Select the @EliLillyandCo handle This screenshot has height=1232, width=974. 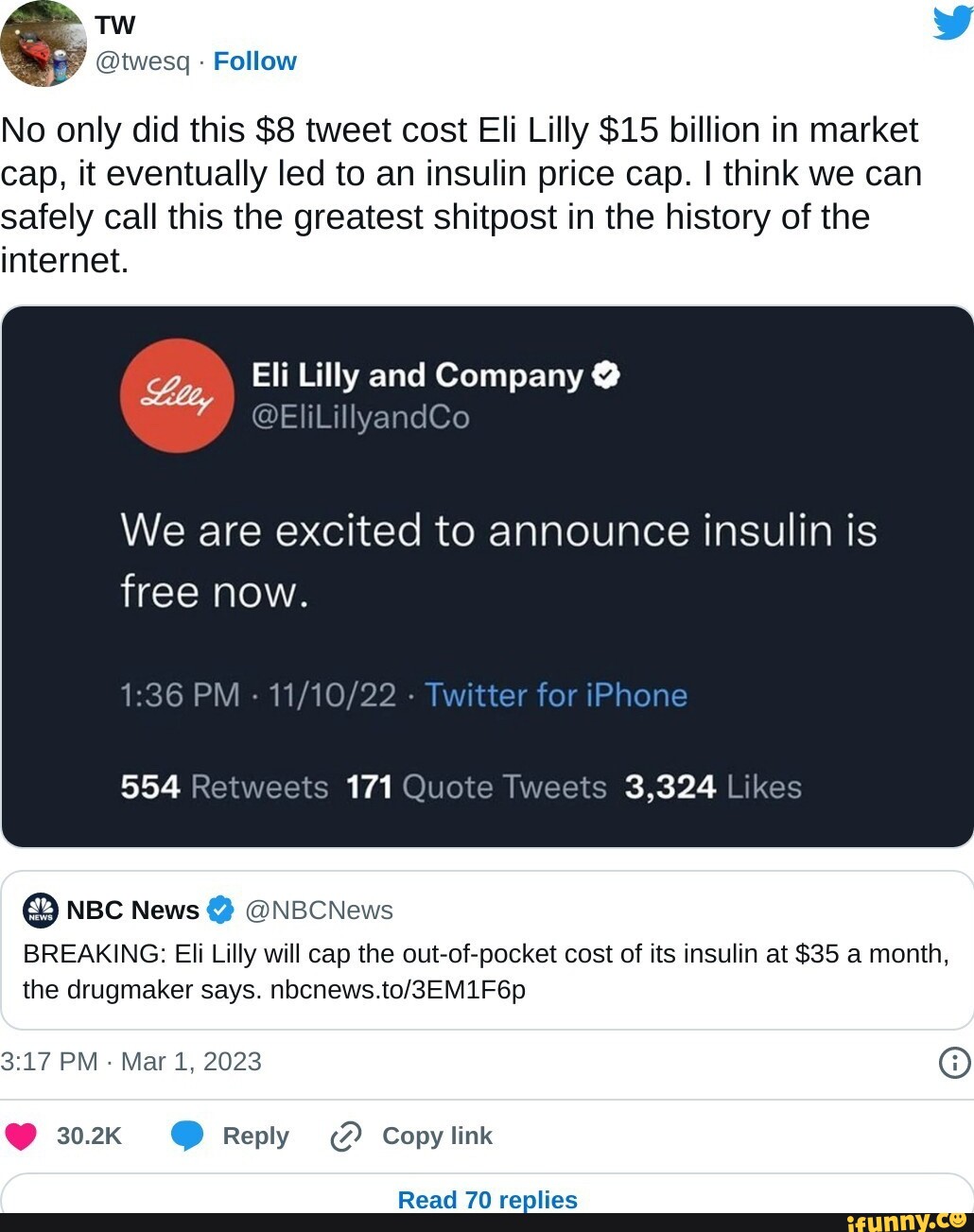click(361, 416)
